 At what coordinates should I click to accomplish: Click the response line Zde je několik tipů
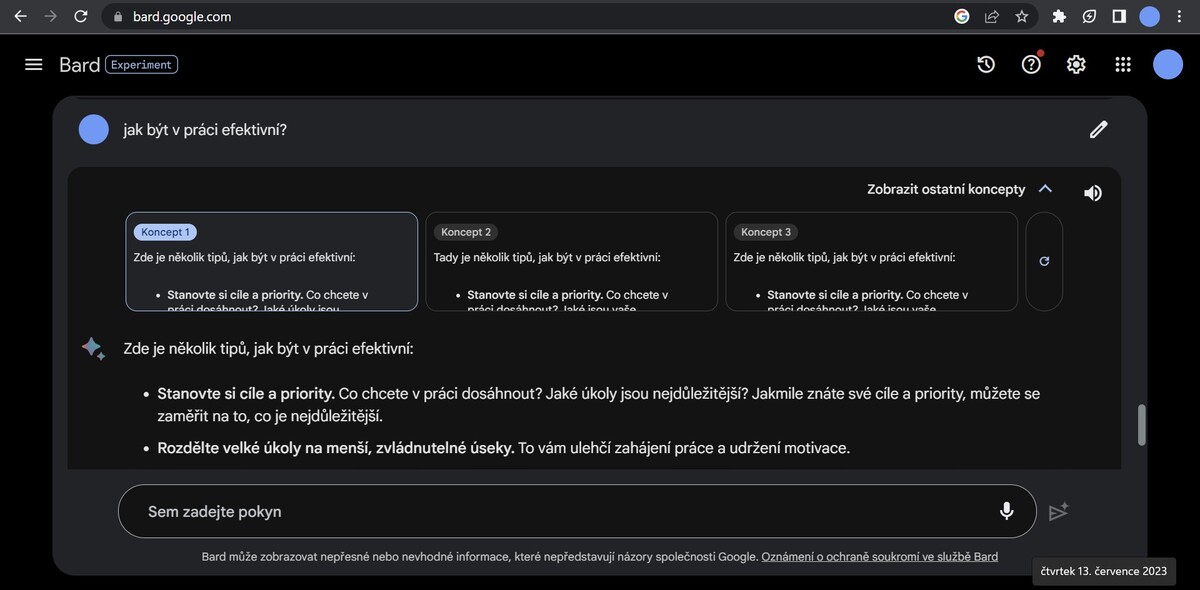(268, 348)
